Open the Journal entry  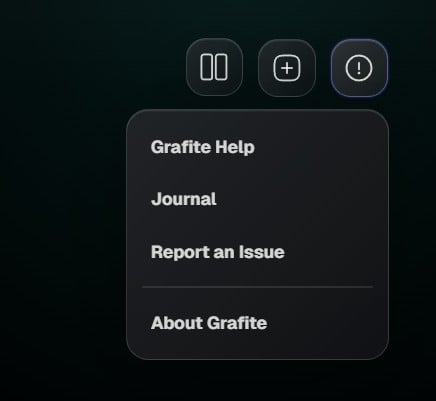[x=184, y=199]
